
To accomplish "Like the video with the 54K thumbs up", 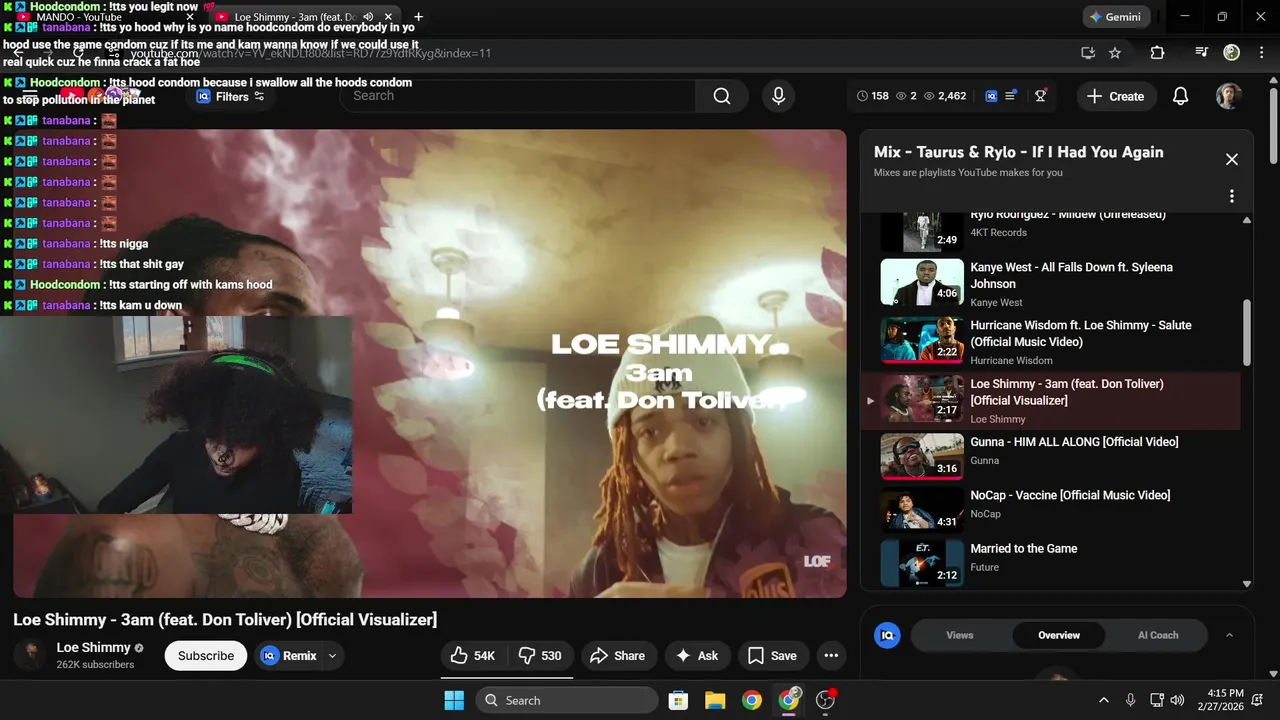I will pos(473,656).
